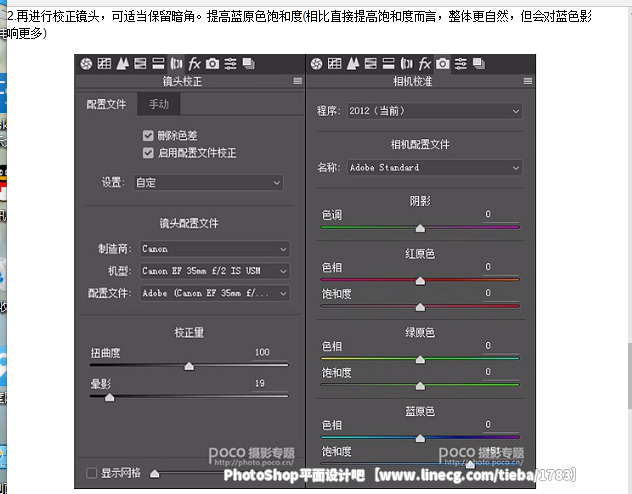This screenshot has height=494, width=632.
Task: Open 镜头校正 panel flyout menu
Action: [x=297, y=81]
